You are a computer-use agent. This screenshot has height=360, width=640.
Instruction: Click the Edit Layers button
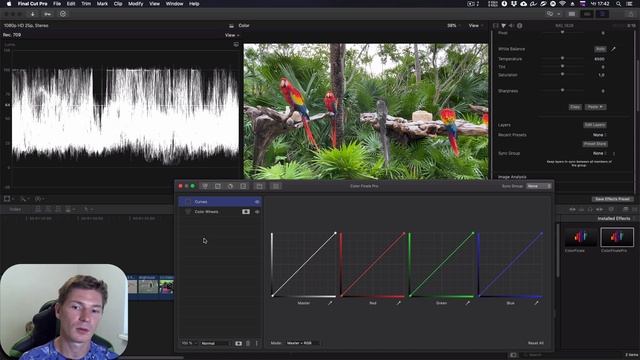(595, 125)
